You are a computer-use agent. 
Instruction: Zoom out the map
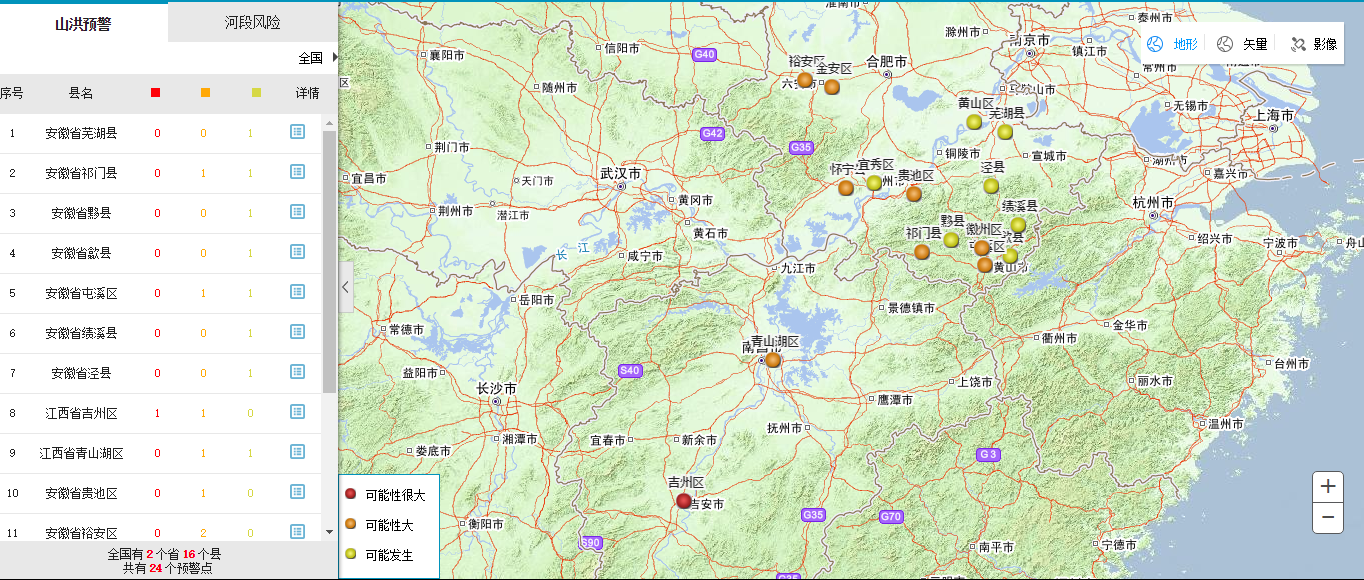(x=1328, y=517)
